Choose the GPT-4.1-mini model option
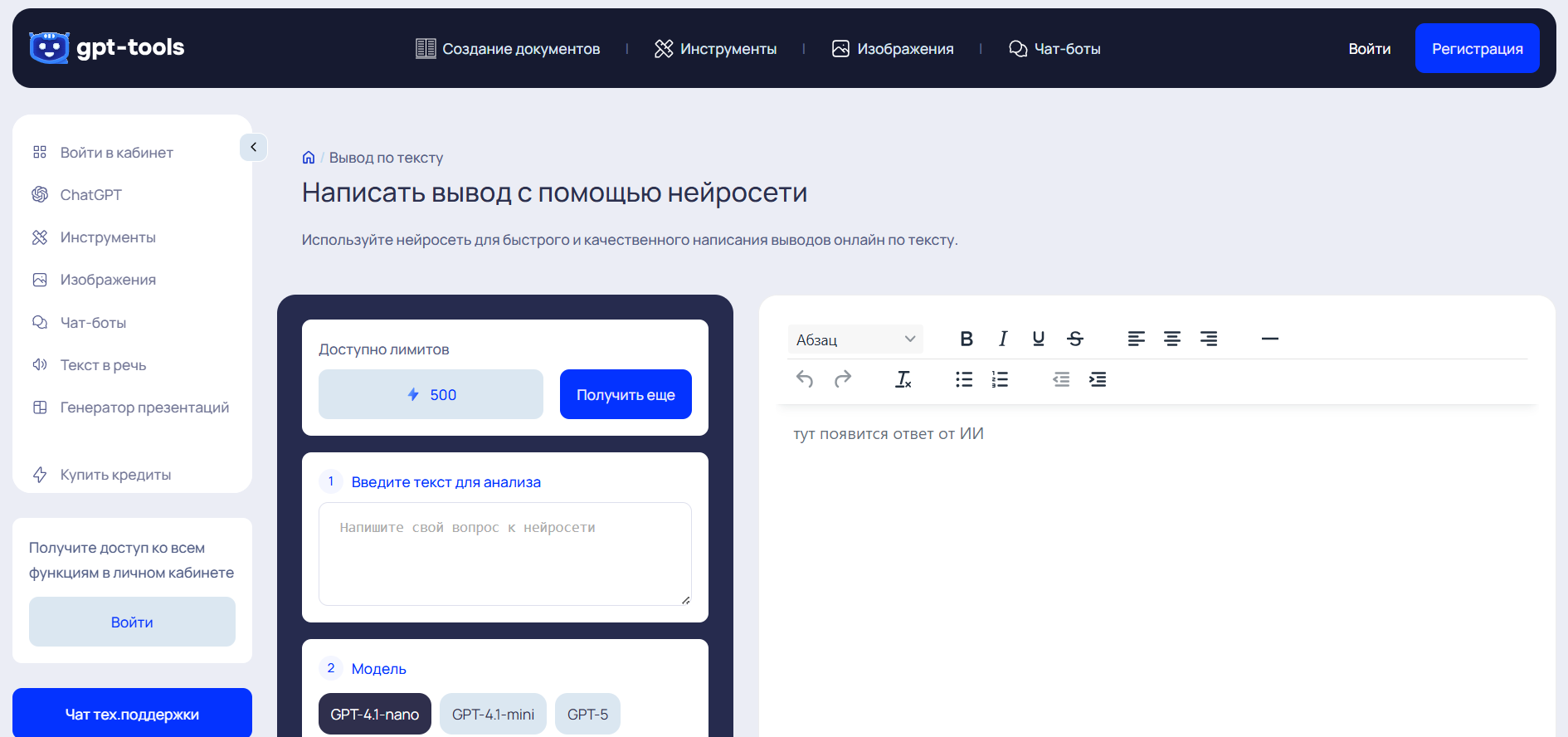 point(493,714)
